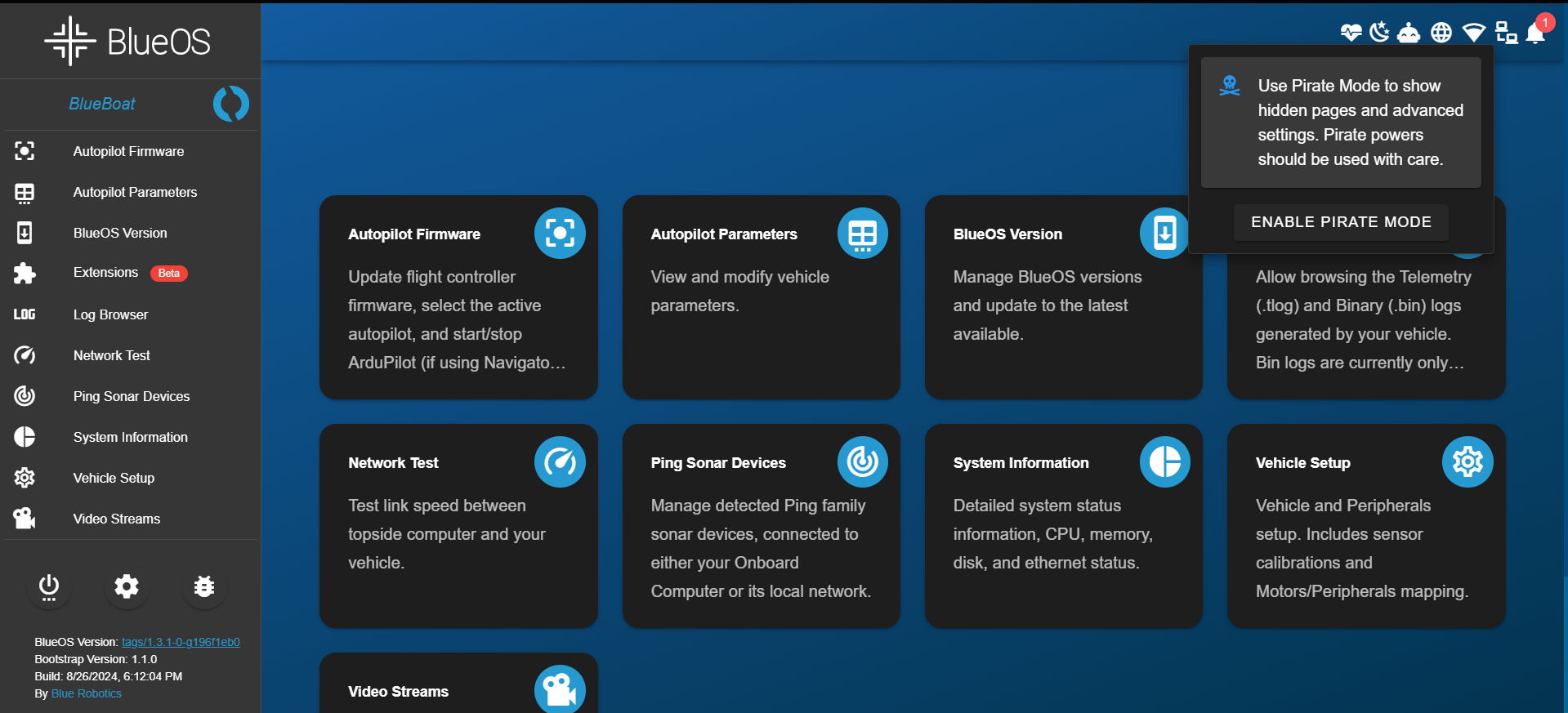The width and height of the screenshot is (1568, 713).
Task: Click the Network Test card's gauge icon
Action: click(560, 462)
